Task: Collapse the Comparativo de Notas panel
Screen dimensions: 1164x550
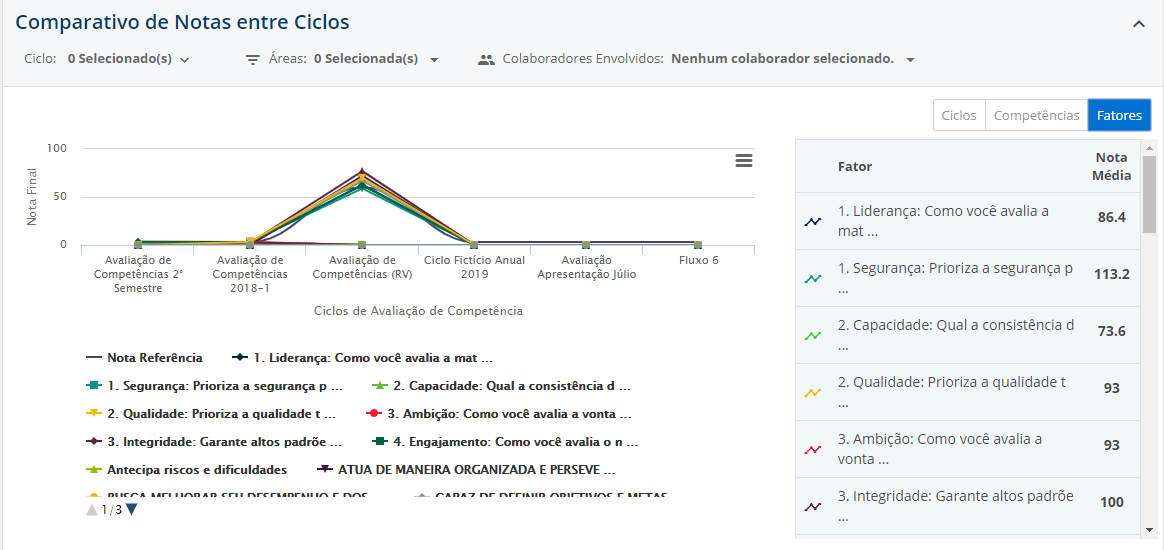Action: pos(1138,24)
